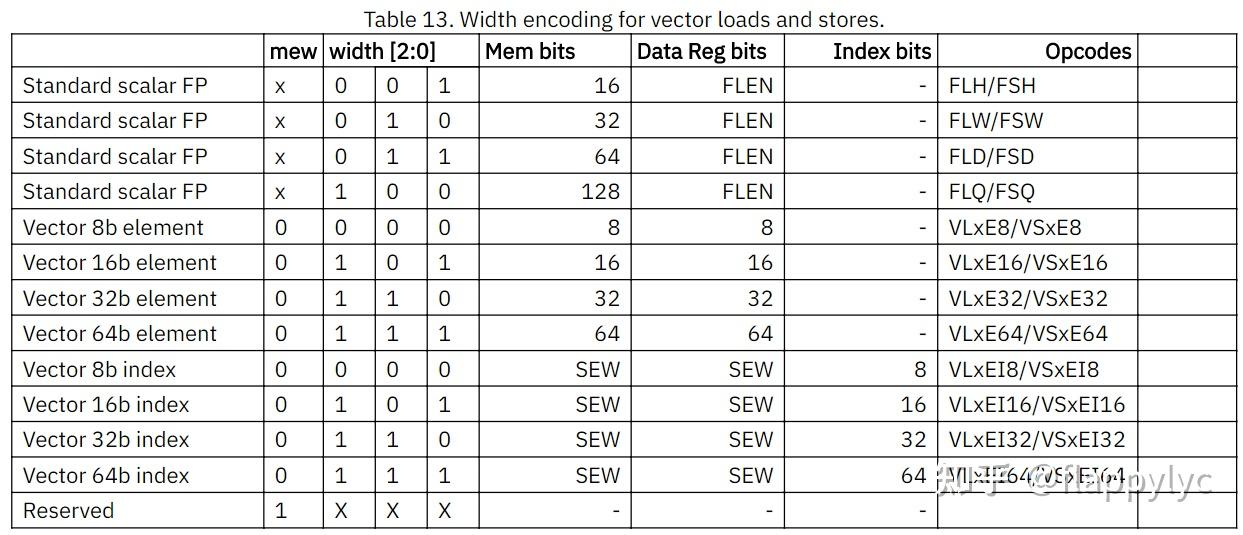Viewport: 1243px width, 535px height.
Task: Select the Index bits column header
Action: tap(881, 51)
